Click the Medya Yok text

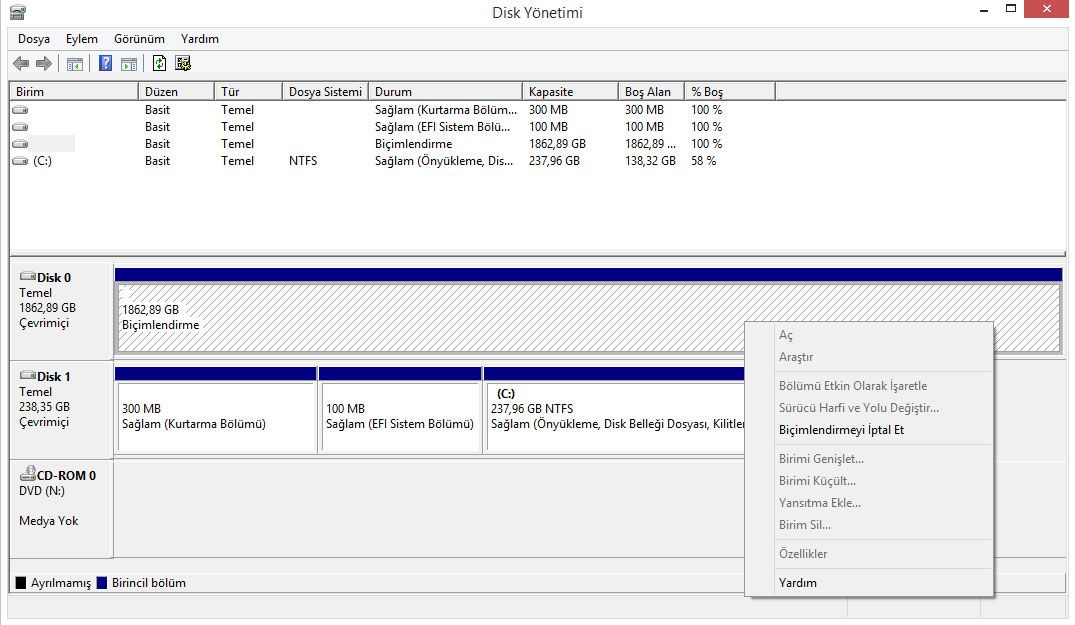point(49,521)
